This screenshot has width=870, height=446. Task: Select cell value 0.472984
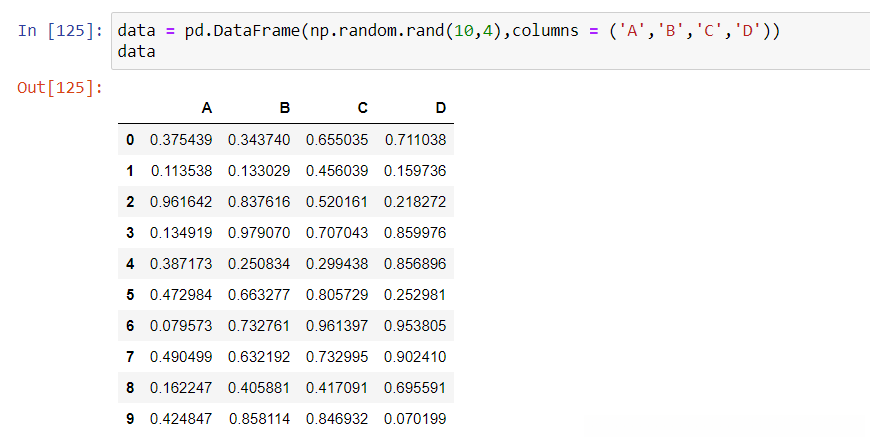pos(181,295)
